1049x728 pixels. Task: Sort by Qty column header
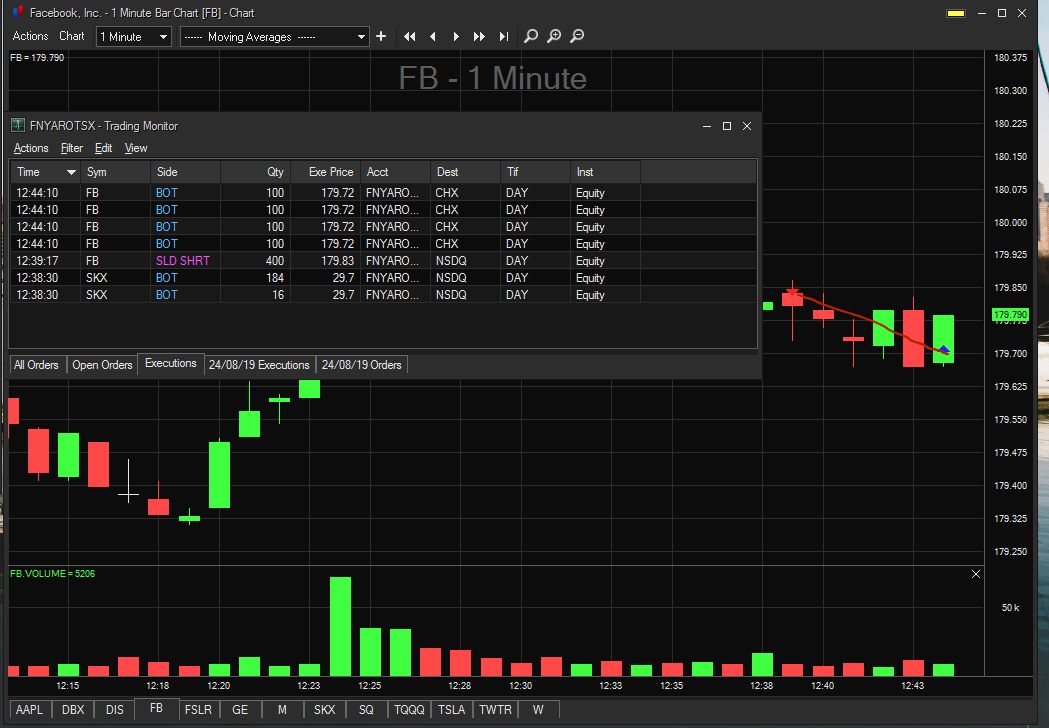(256, 172)
